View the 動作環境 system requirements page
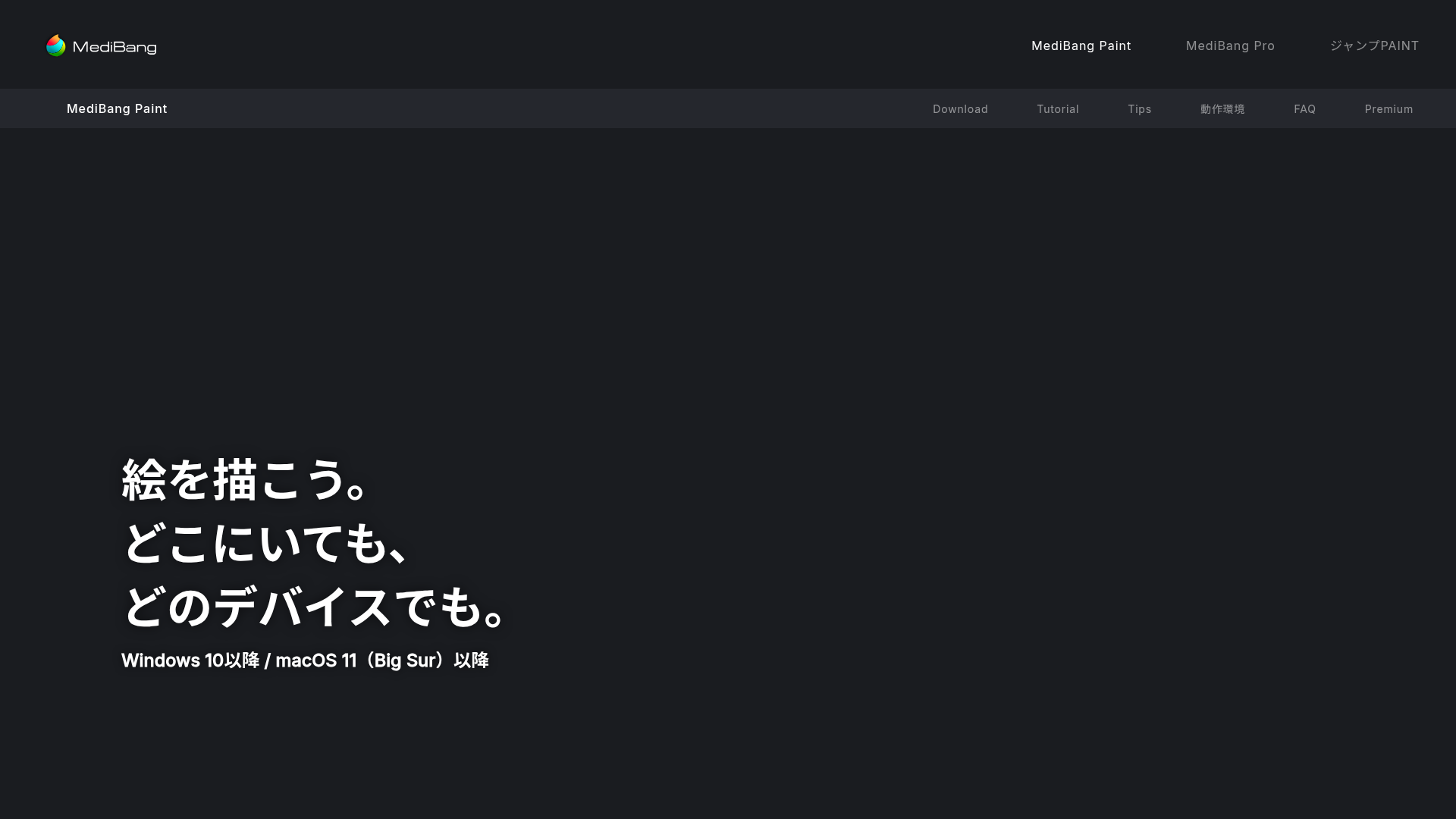 click(x=1222, y=108)
